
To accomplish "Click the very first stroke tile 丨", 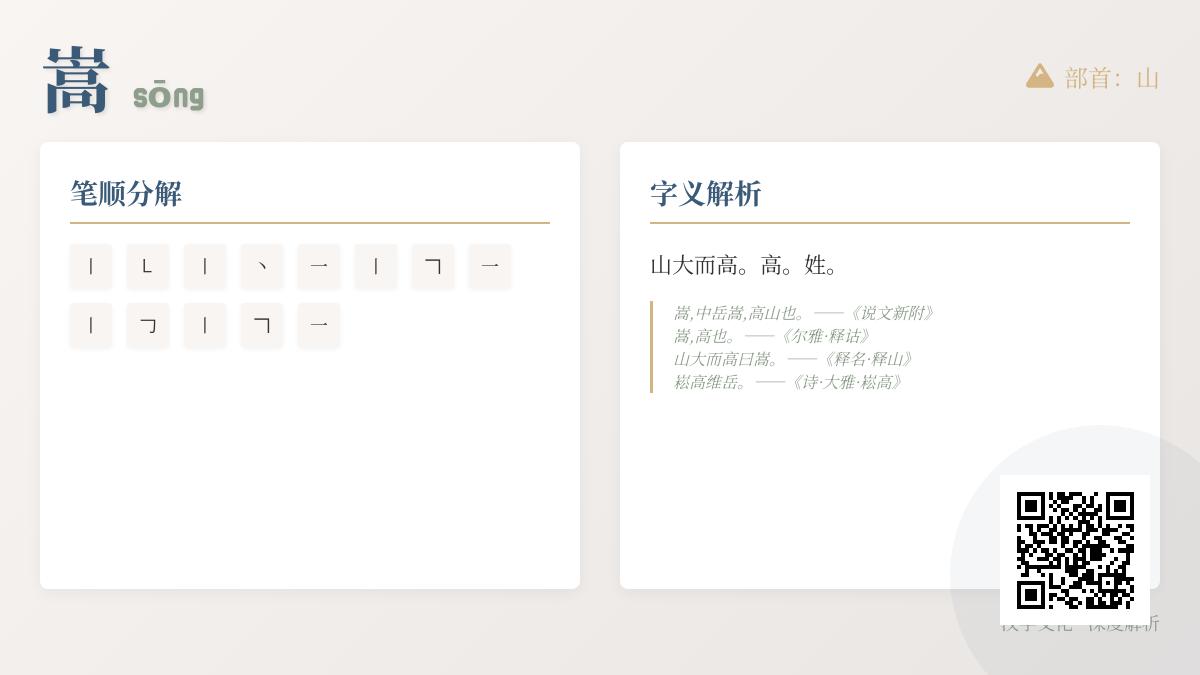I will click(x=91, y=266).
